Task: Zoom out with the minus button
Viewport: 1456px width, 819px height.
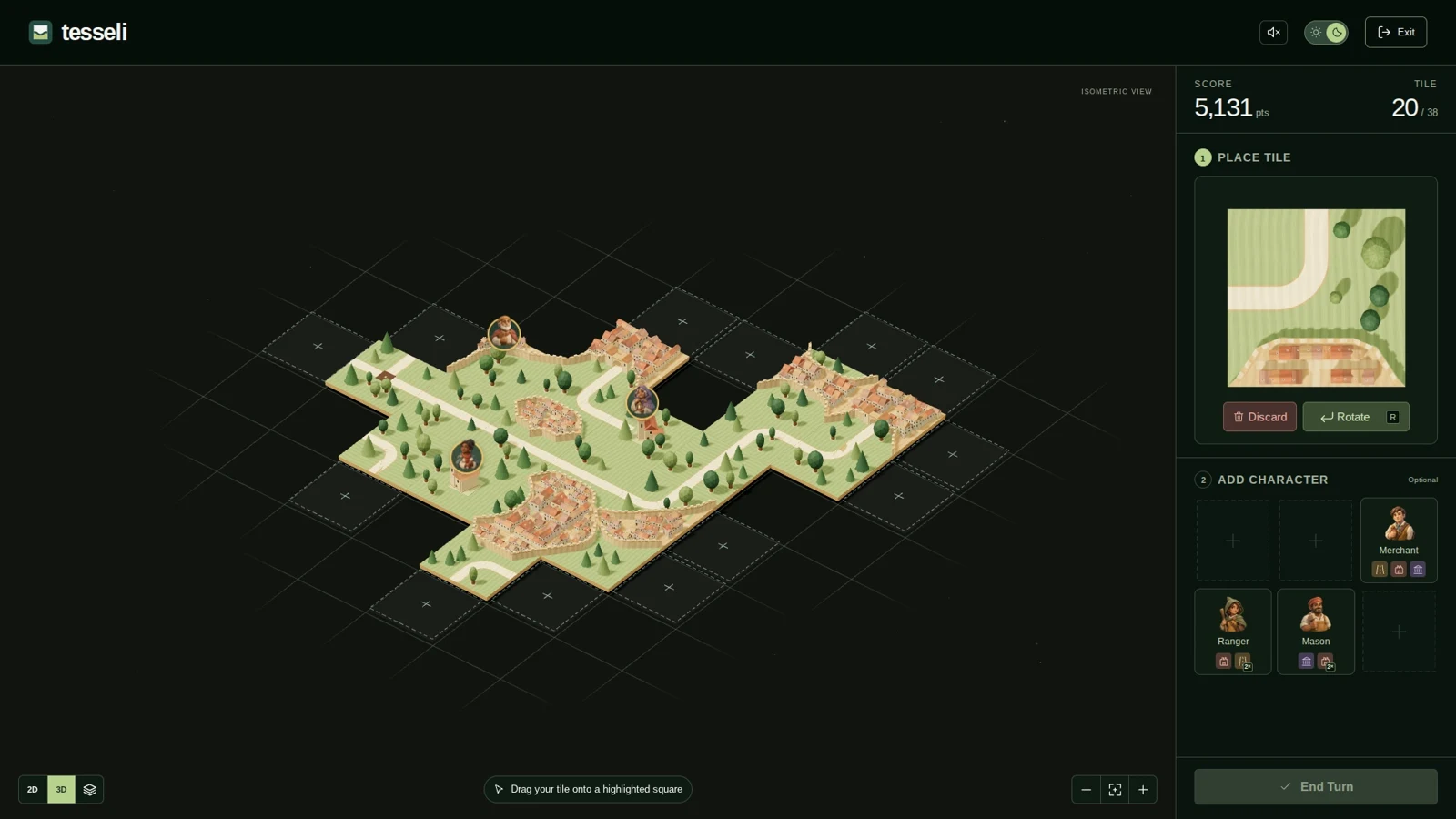Action: pos(1086,790)
